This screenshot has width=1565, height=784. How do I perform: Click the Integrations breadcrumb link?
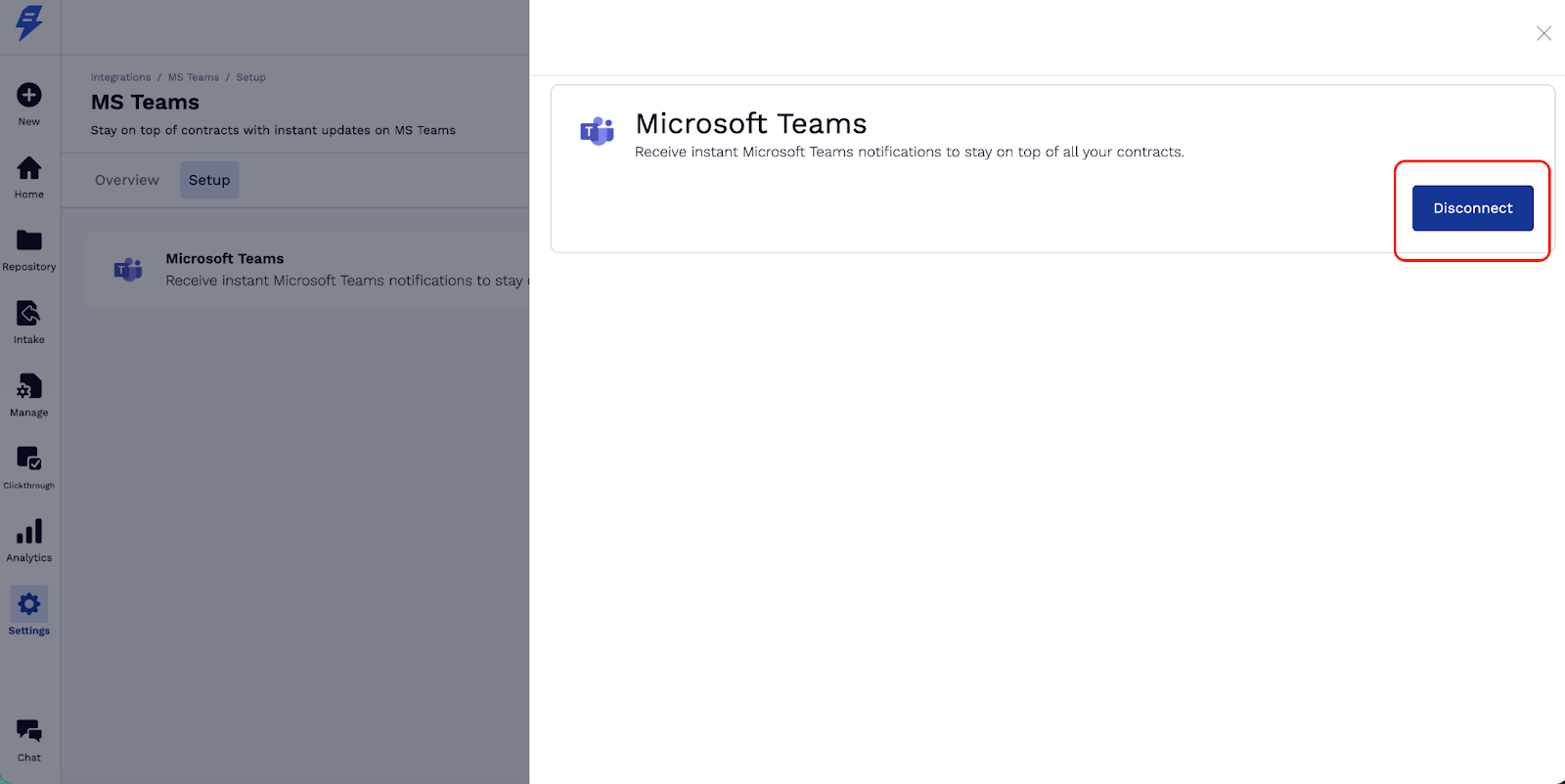[120, 77]
